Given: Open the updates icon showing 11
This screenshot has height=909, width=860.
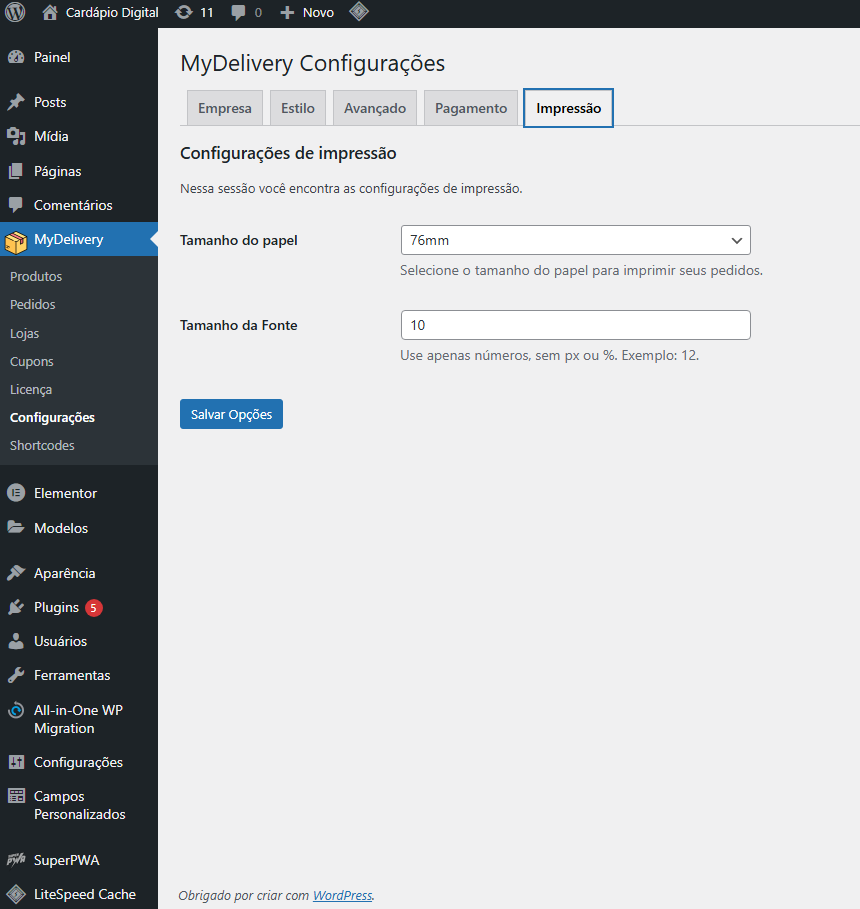Looking at the screenshot, I should 184,13.
